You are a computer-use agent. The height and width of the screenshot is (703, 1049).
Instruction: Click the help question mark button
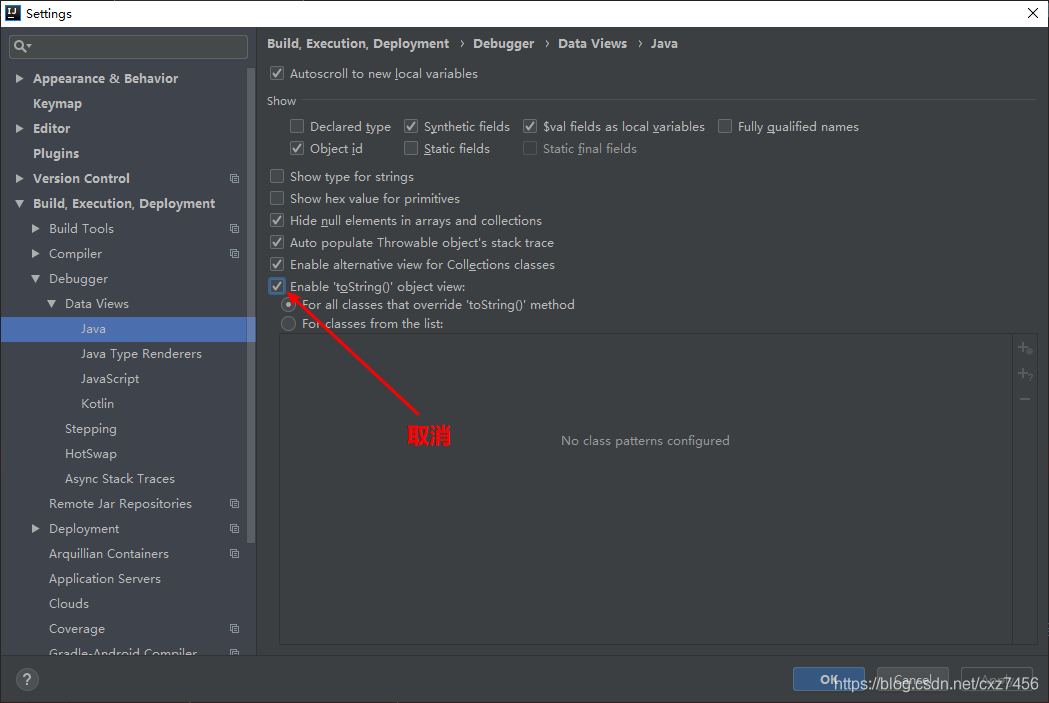coord(27,680)
